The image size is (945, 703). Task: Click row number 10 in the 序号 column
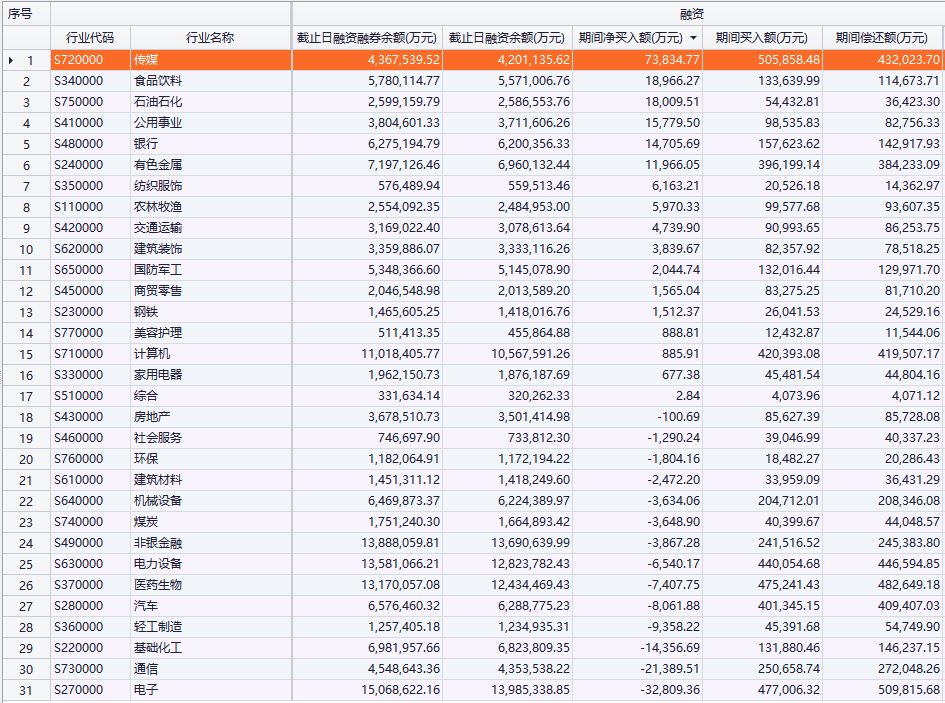click(27, 249)
